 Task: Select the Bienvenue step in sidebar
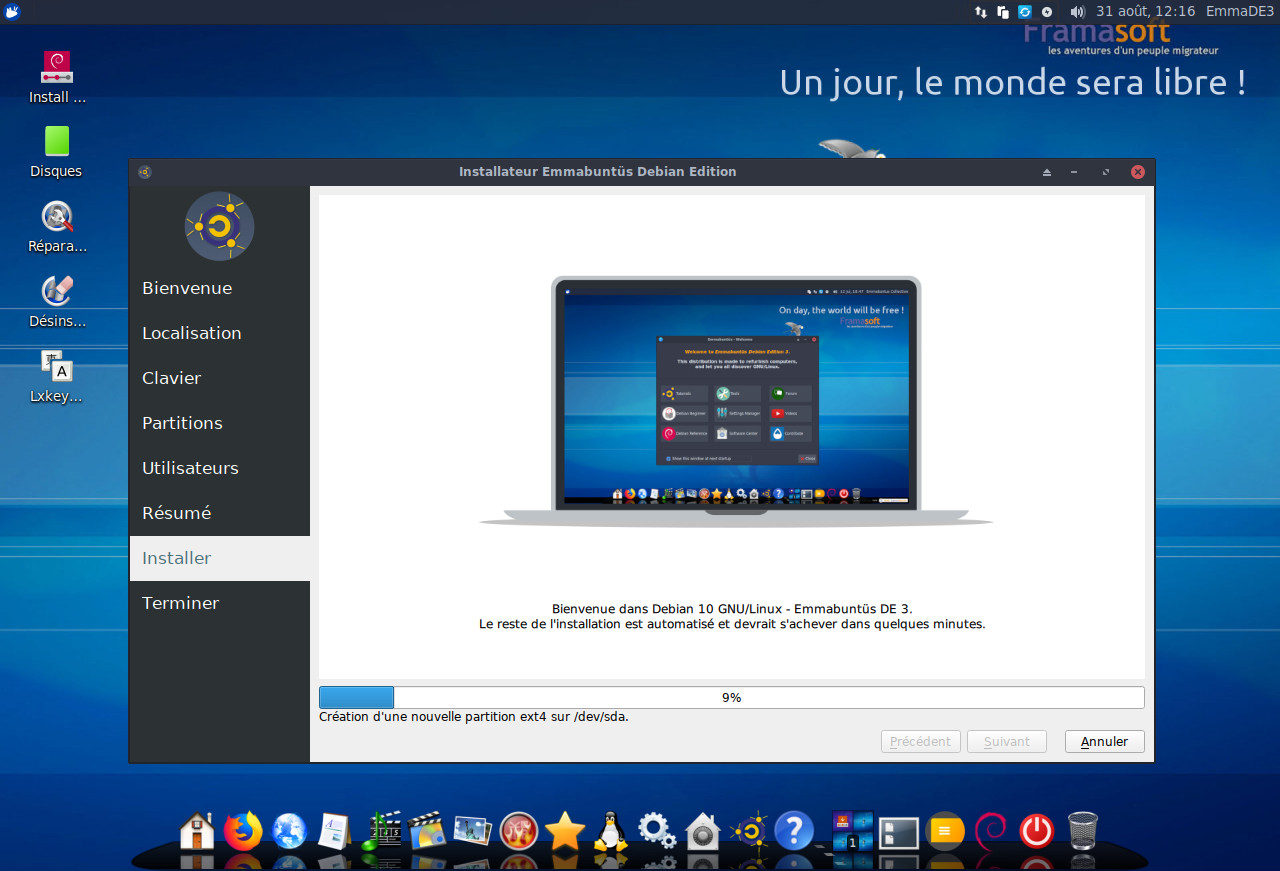(219, 288)
